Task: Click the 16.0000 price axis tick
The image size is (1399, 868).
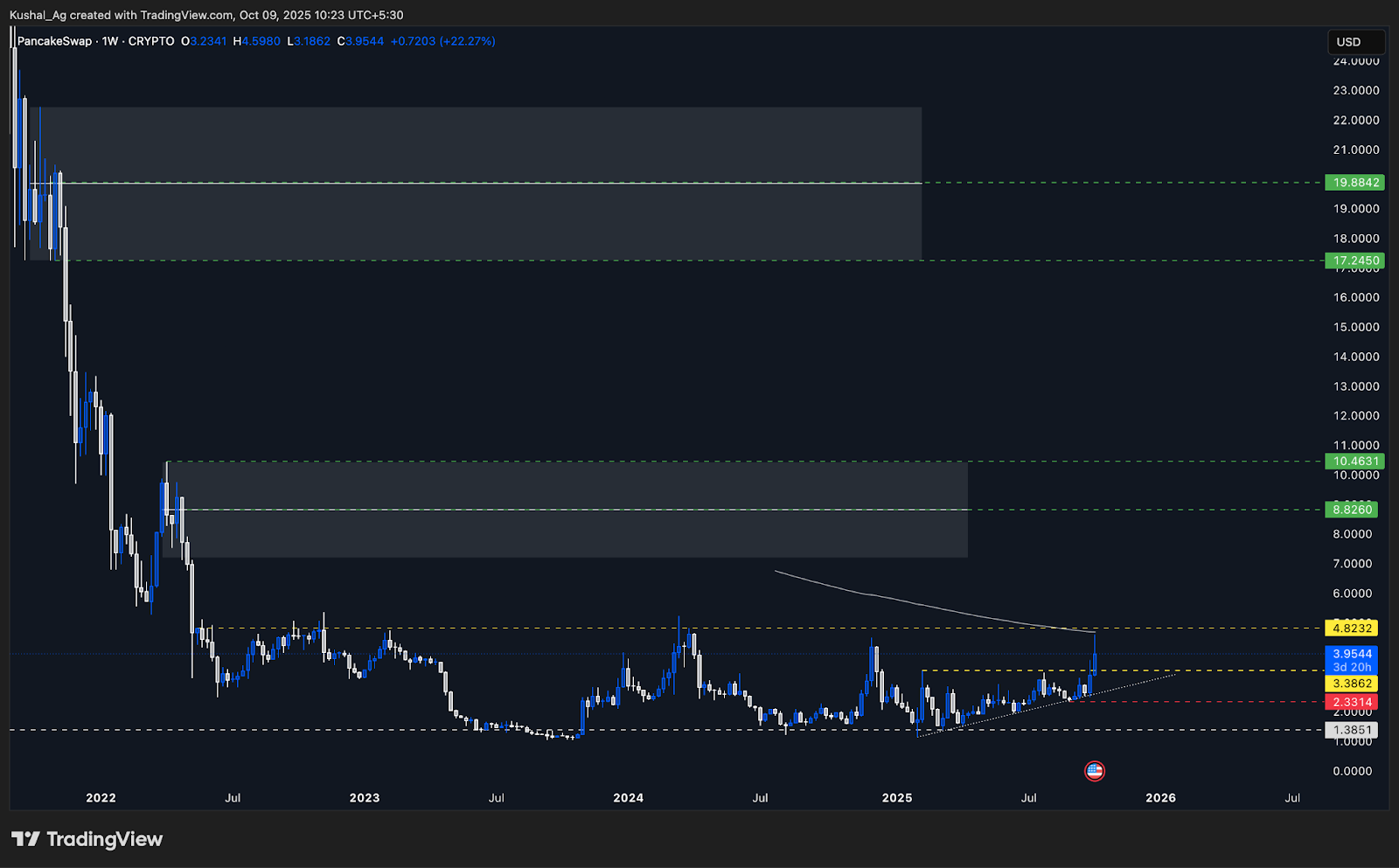Action: point(1356,298)
